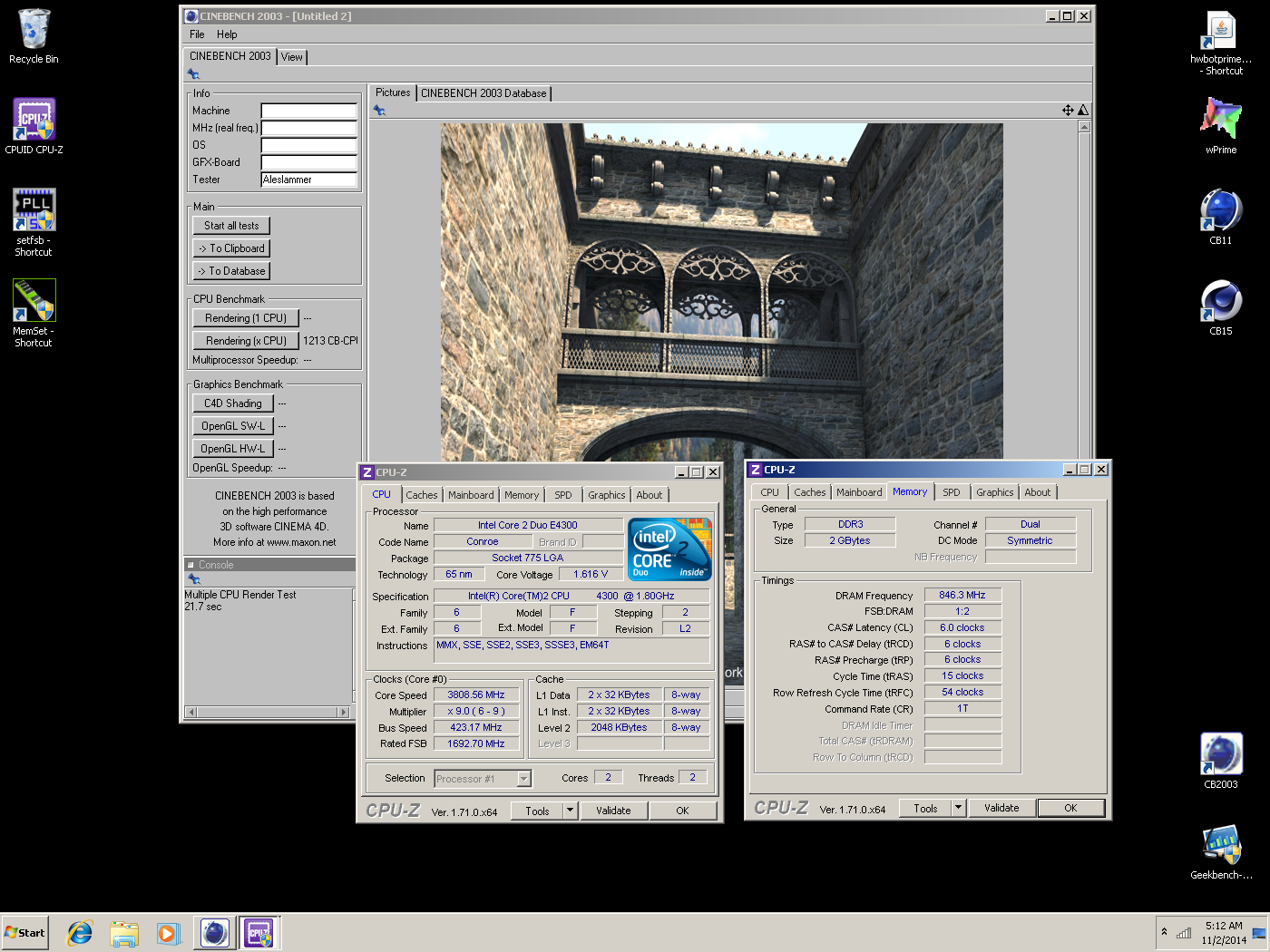1270x952 pixels.
Task: Open the hwbotprime shortcut icon
Action: pyautogui.click(x=1221, y=43)
